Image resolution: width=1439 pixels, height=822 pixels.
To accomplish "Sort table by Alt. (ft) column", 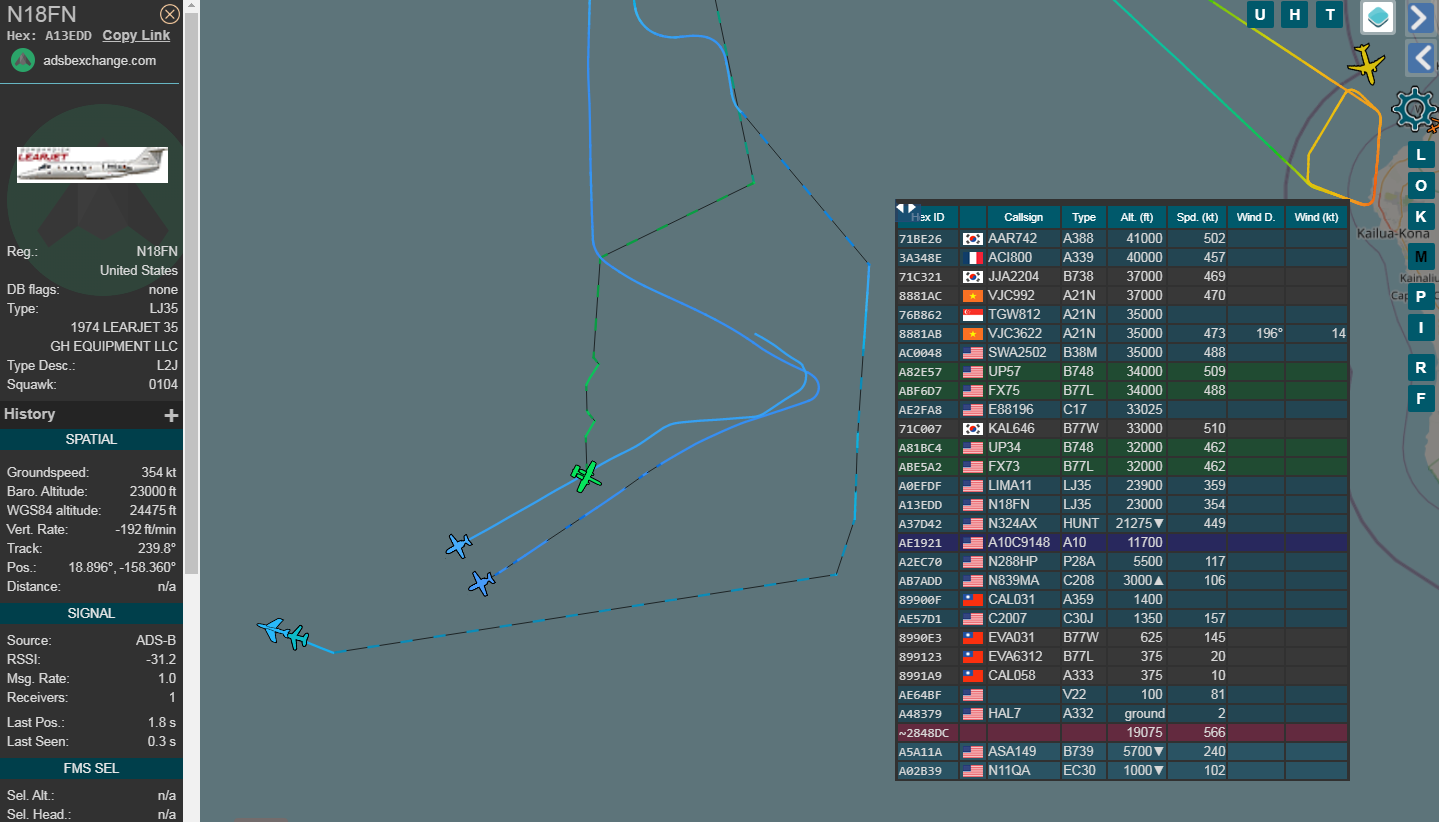I will (x=1137, y=217).
